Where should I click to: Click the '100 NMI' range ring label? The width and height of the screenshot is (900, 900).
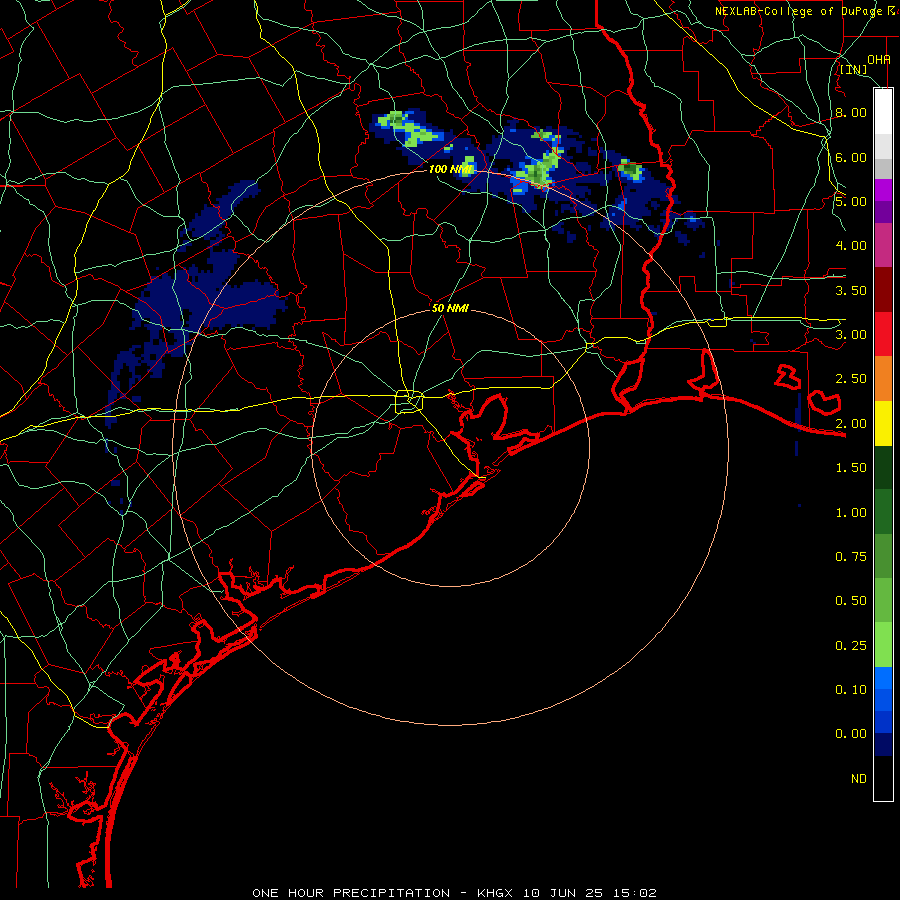pyautogui.click(x=451, y=169)
